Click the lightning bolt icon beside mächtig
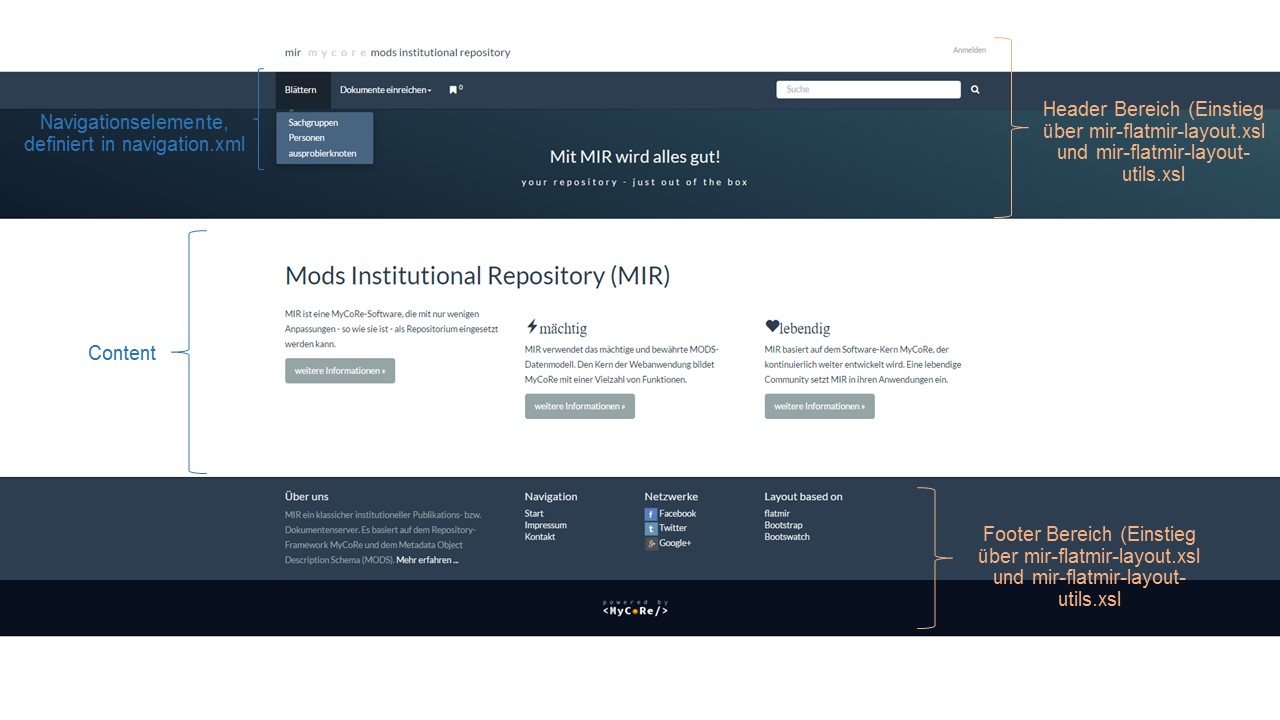This screenshot has height=720, width=1280. coord(532,327)
